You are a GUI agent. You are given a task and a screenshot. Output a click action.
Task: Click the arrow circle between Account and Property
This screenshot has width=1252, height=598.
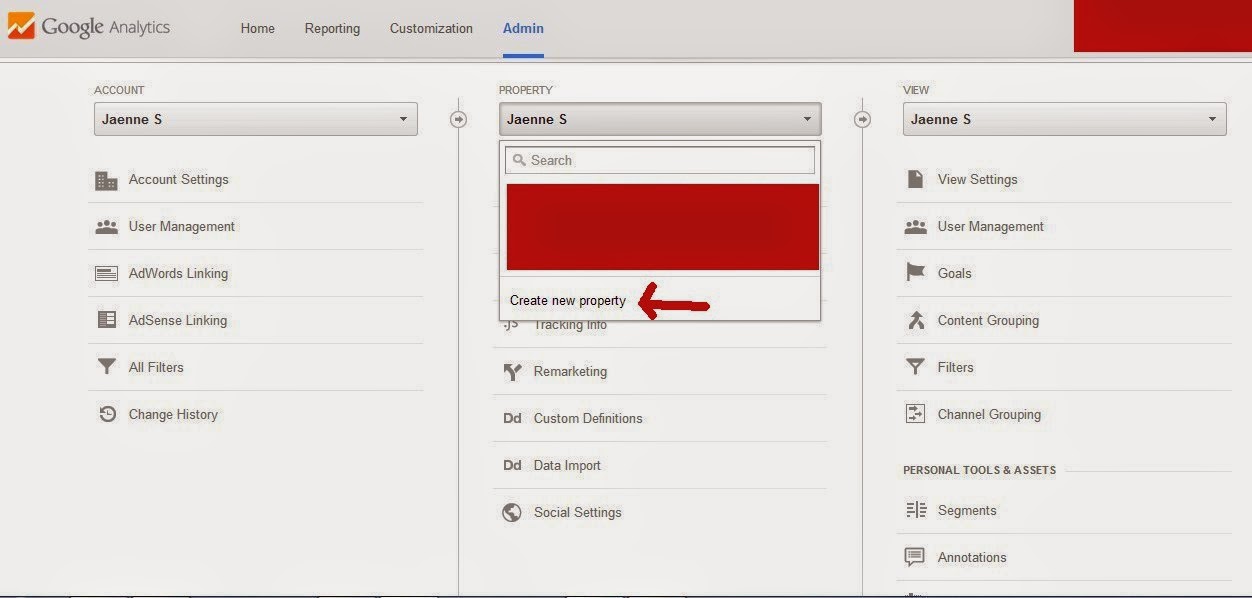[x=458, y=119]
